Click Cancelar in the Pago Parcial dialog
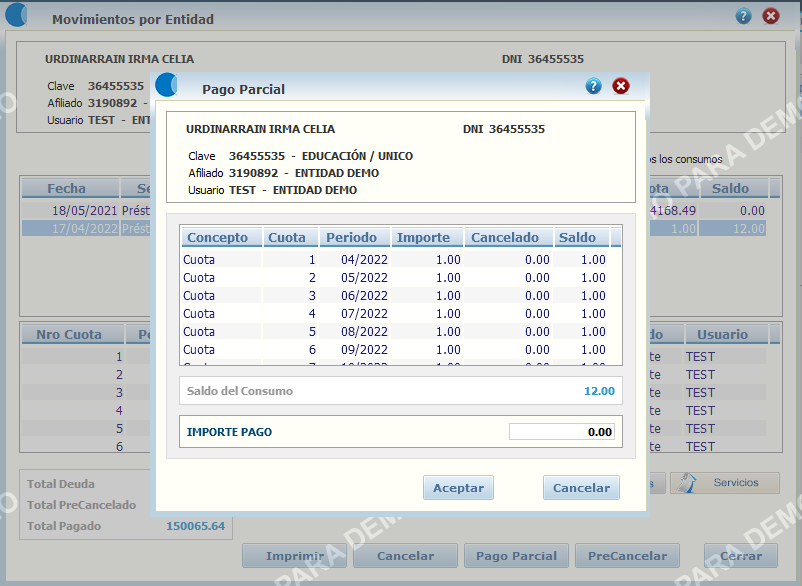The image size is (802, 586). (581, 487)
